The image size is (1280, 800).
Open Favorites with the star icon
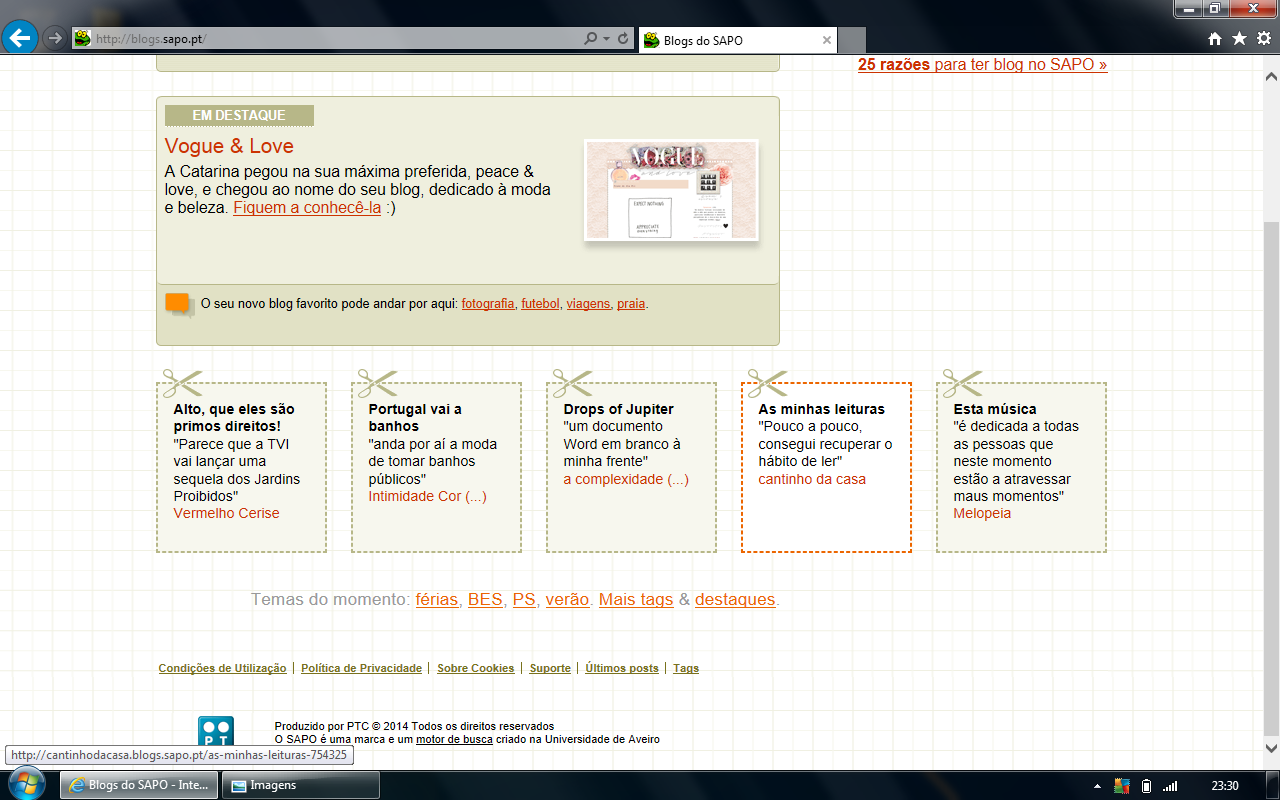pyautogui.click(x=1239, y=39)
